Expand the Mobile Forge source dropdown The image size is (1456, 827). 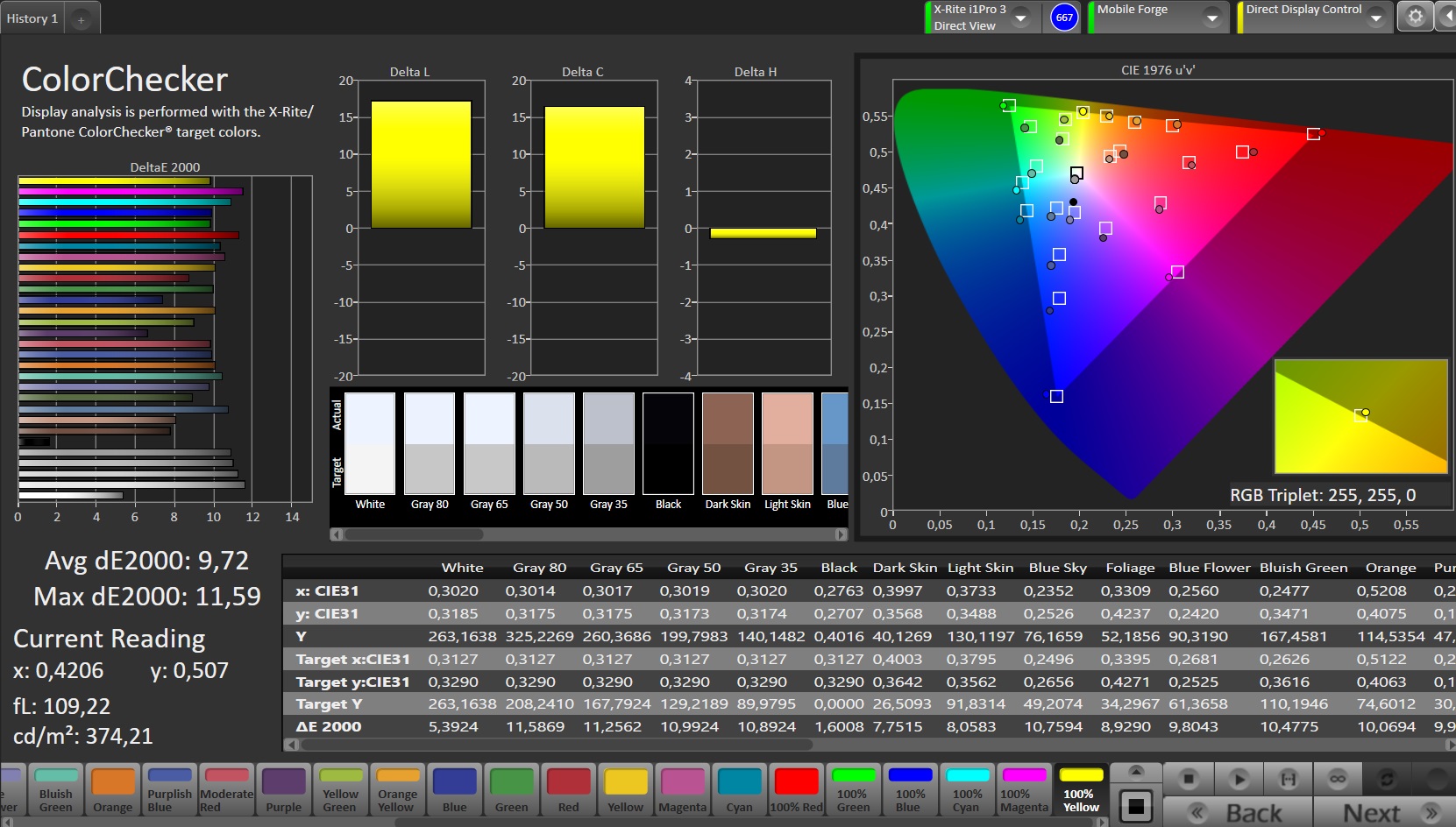click(x=1211, y=18)
